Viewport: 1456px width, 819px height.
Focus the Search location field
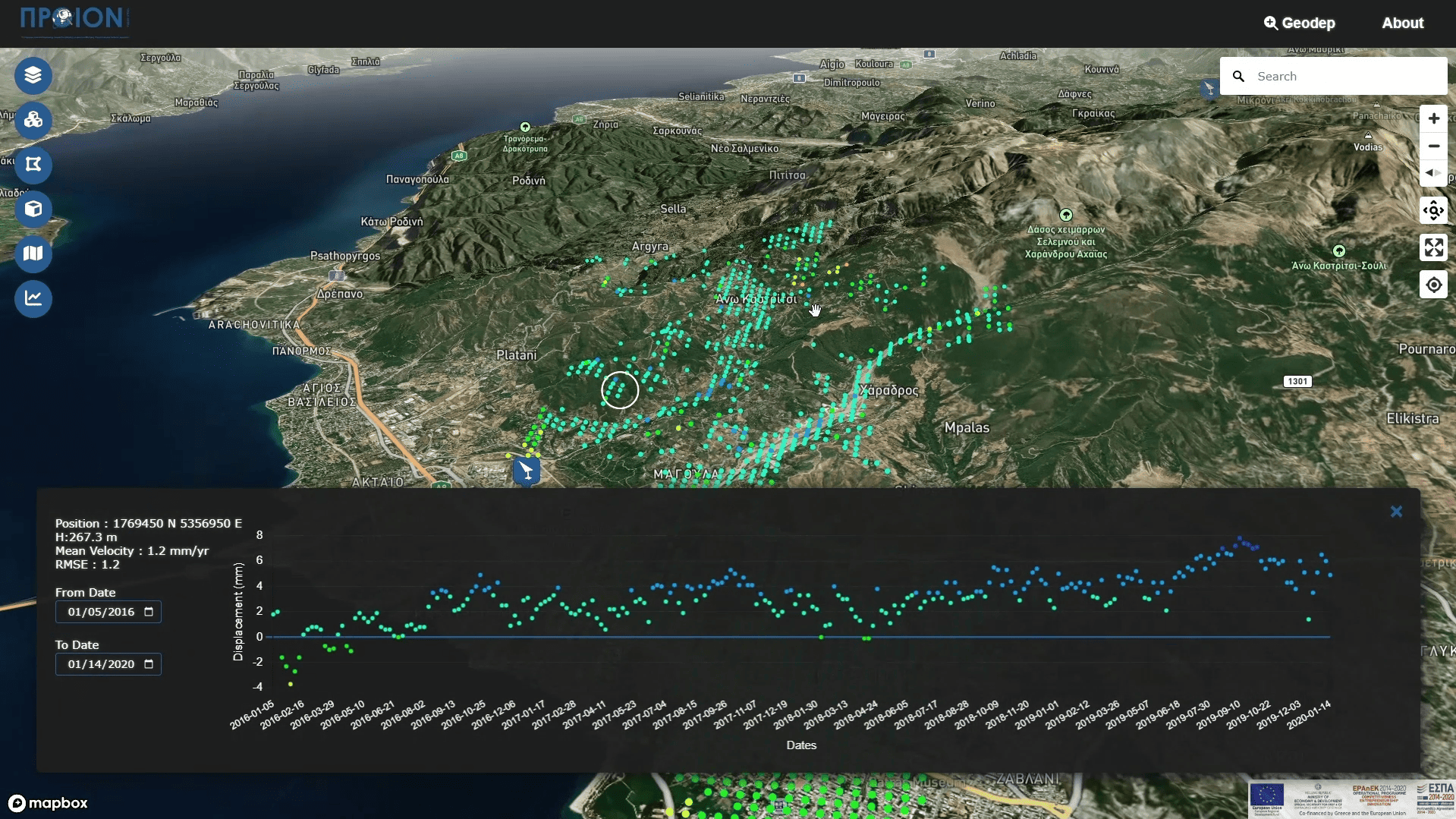1333,76
